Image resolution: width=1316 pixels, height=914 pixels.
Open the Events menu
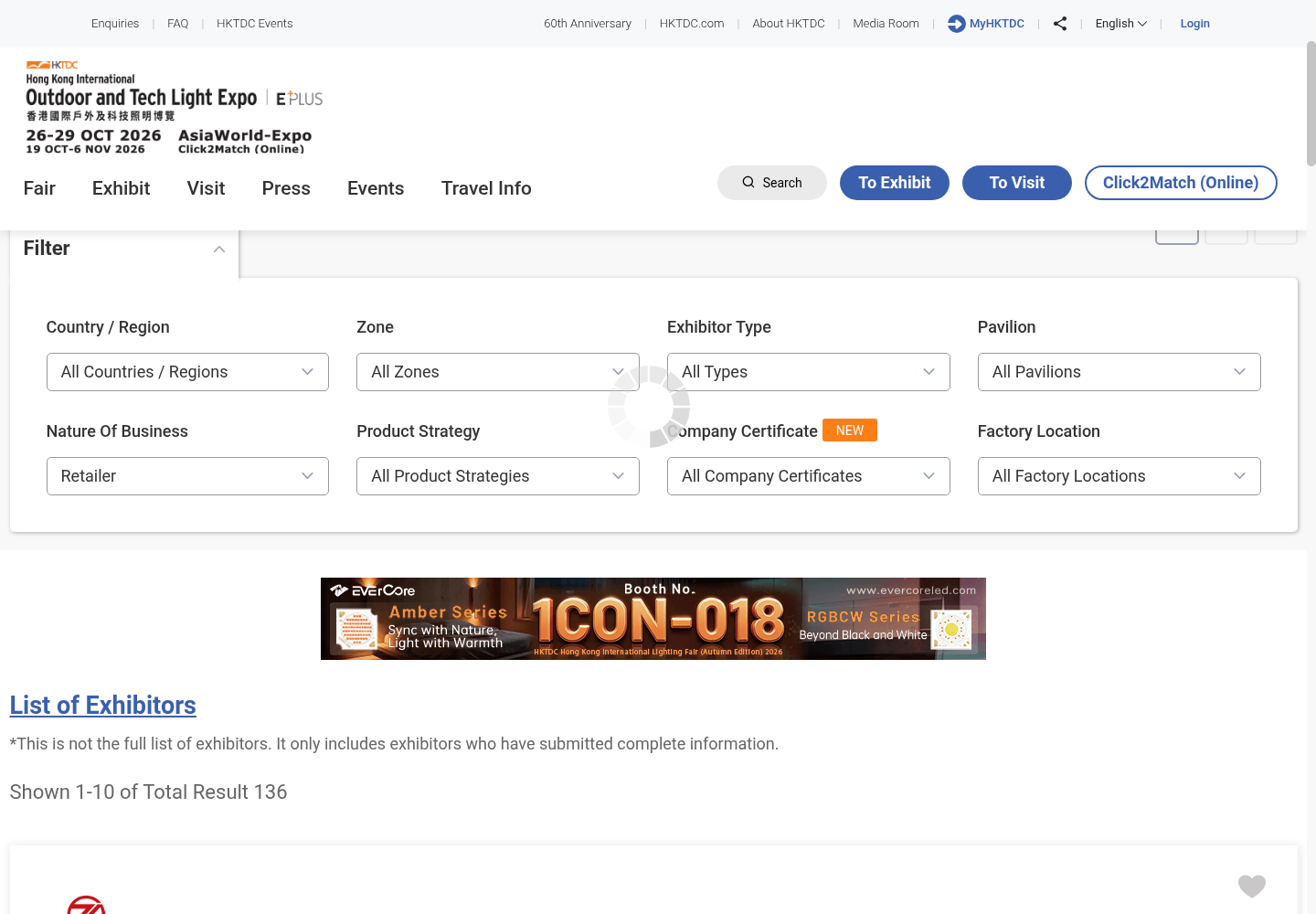click(x=376, y=188)
